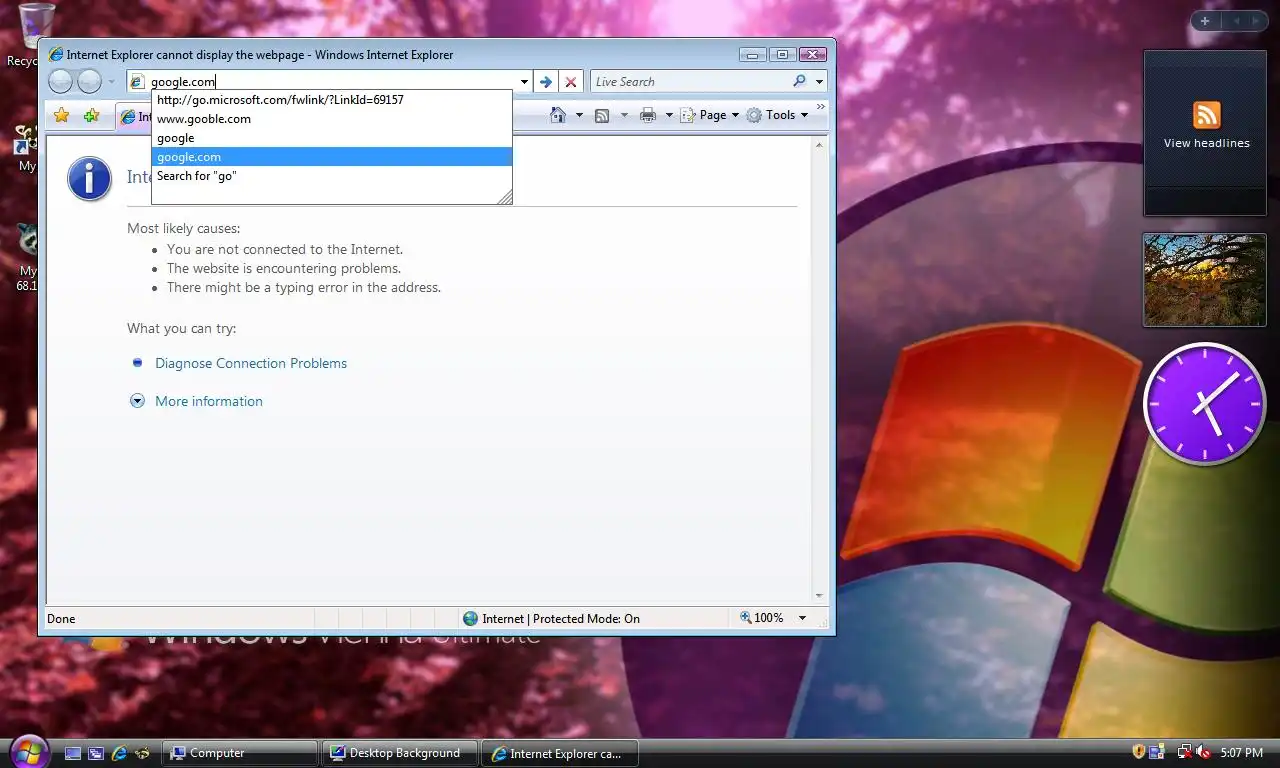
Task: Click inside the Live Search box
Action: (690, 82)
